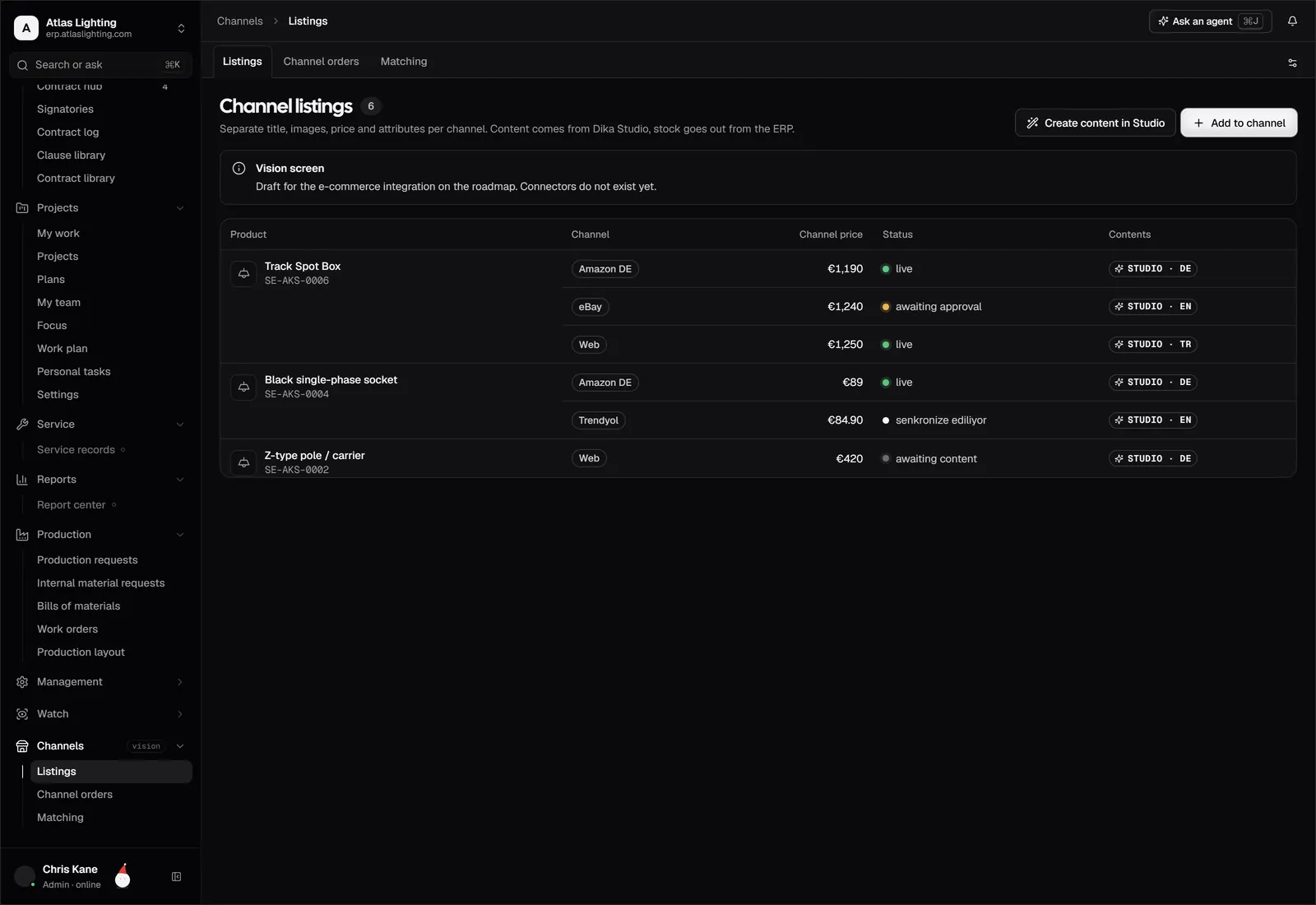Collapse the Service section chevron
This screenshot has height=905, width=1316.
180,425
